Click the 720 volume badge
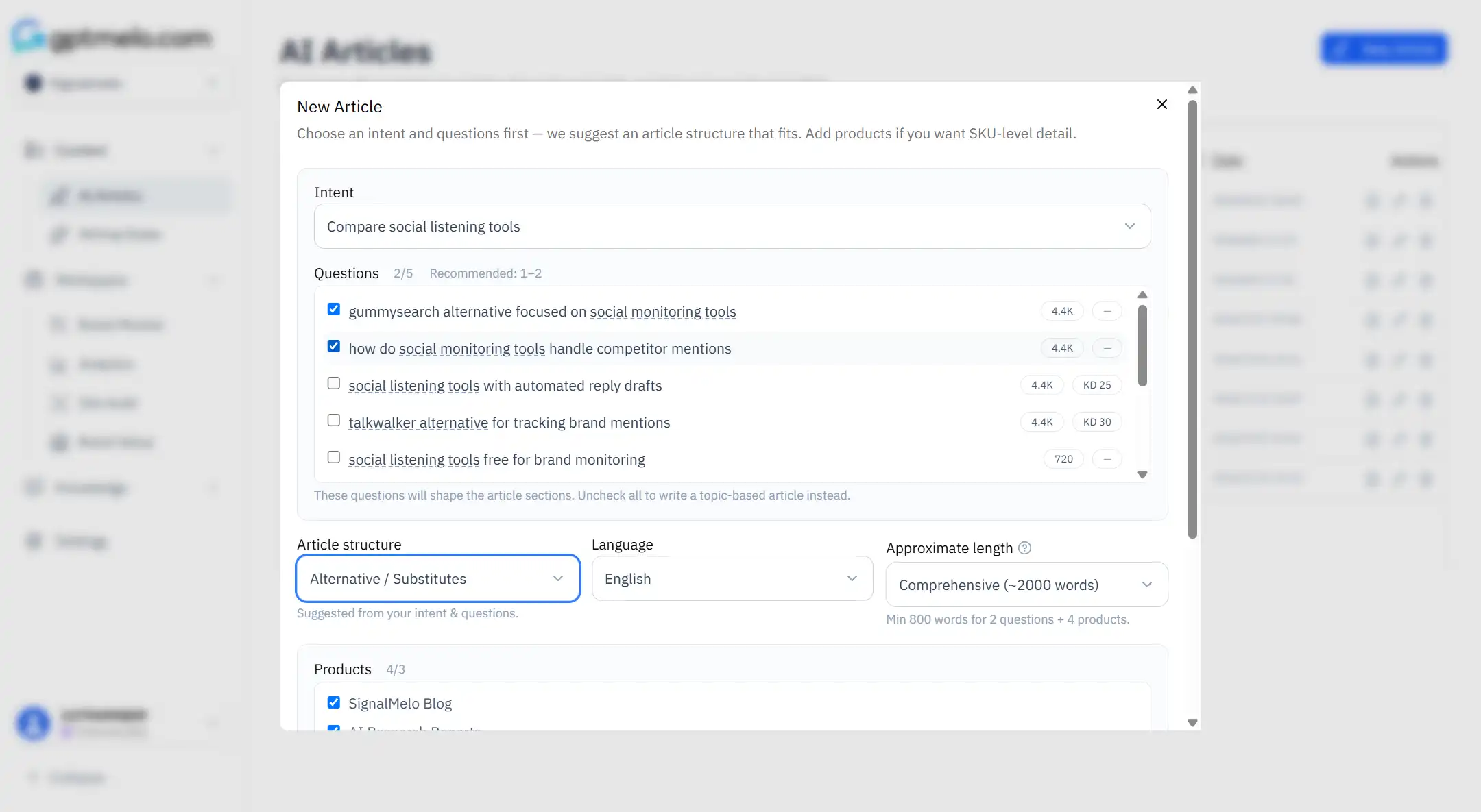The image size is (1481, 812). [x=1063, y=459]
